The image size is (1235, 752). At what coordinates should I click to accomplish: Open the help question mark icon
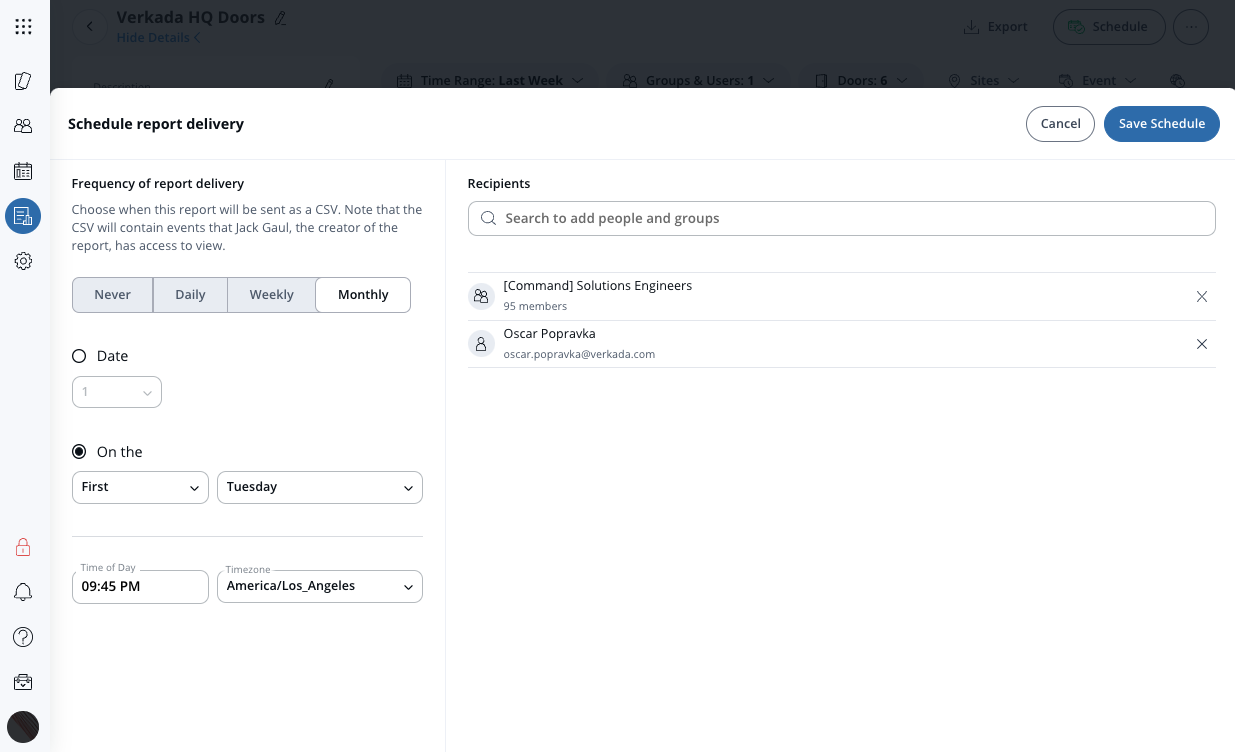[x=23, y=637]
